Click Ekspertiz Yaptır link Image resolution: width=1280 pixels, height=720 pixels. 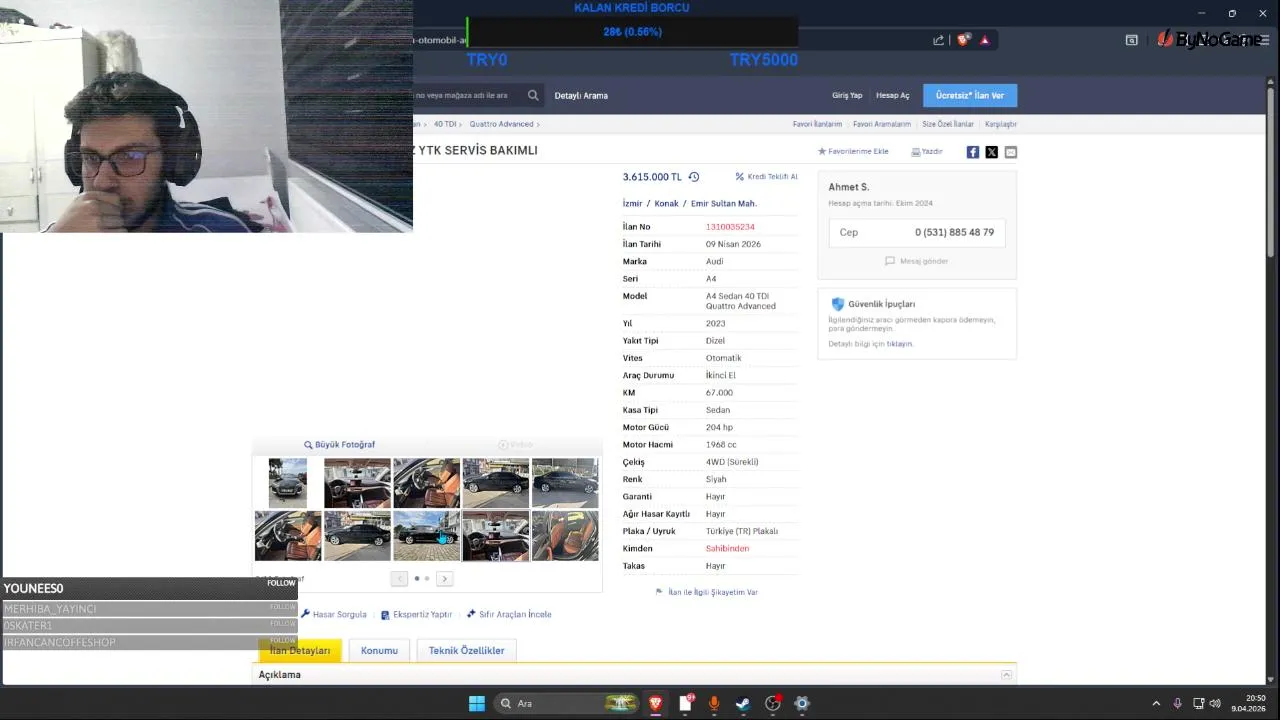point(416,615)
